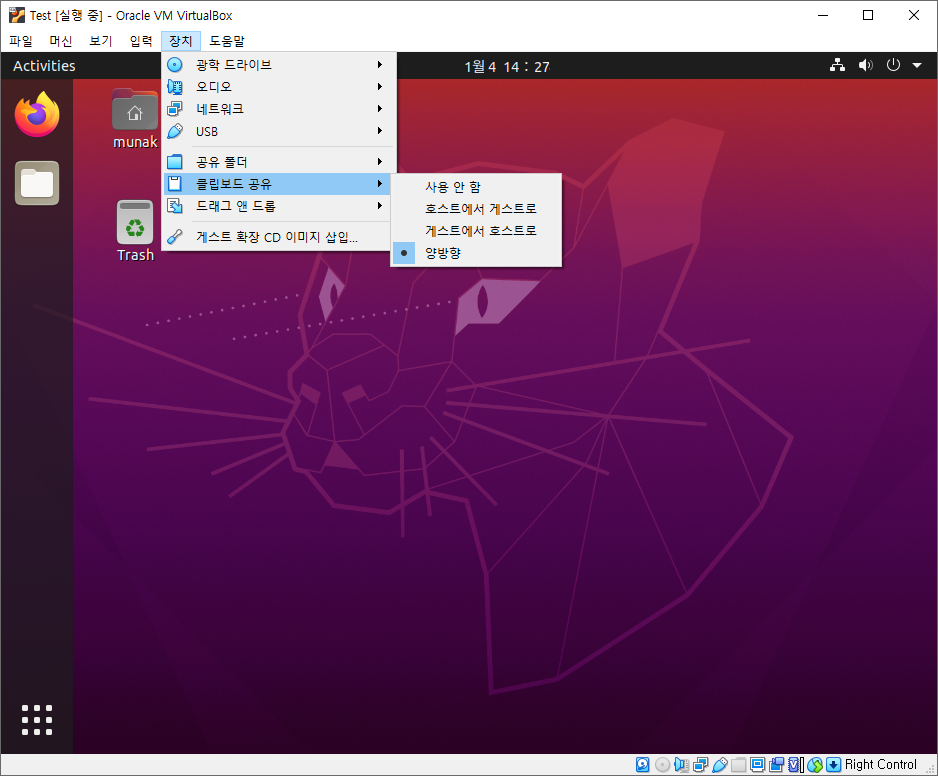
Task: Open the '보기' menu
Action: pyautogui.click(x=100, y=41)
